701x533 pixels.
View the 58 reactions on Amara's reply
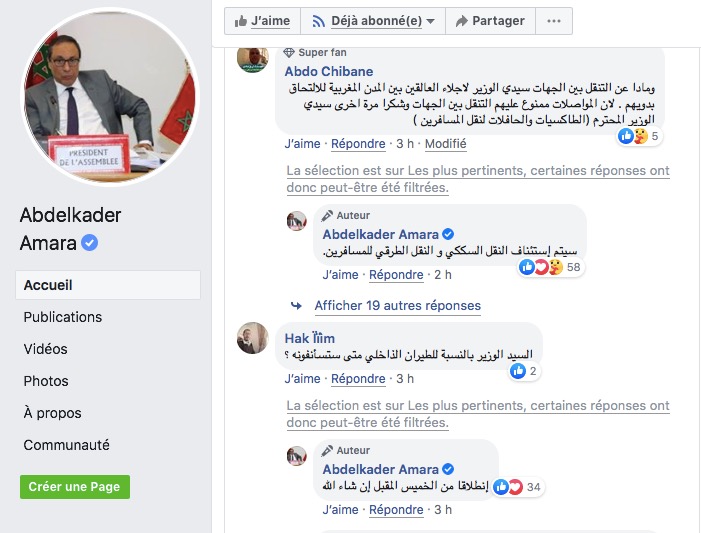pos(551,267)
